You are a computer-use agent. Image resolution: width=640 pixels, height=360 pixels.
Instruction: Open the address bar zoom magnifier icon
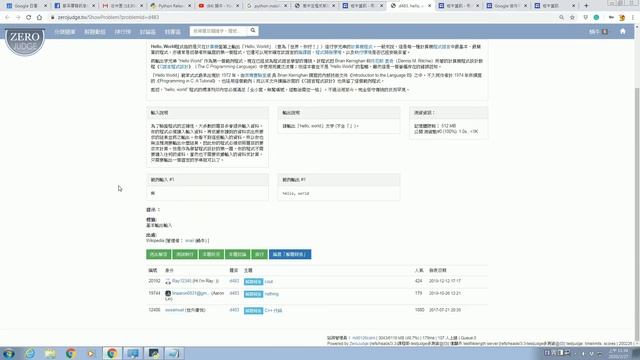[x=561, y=18]
